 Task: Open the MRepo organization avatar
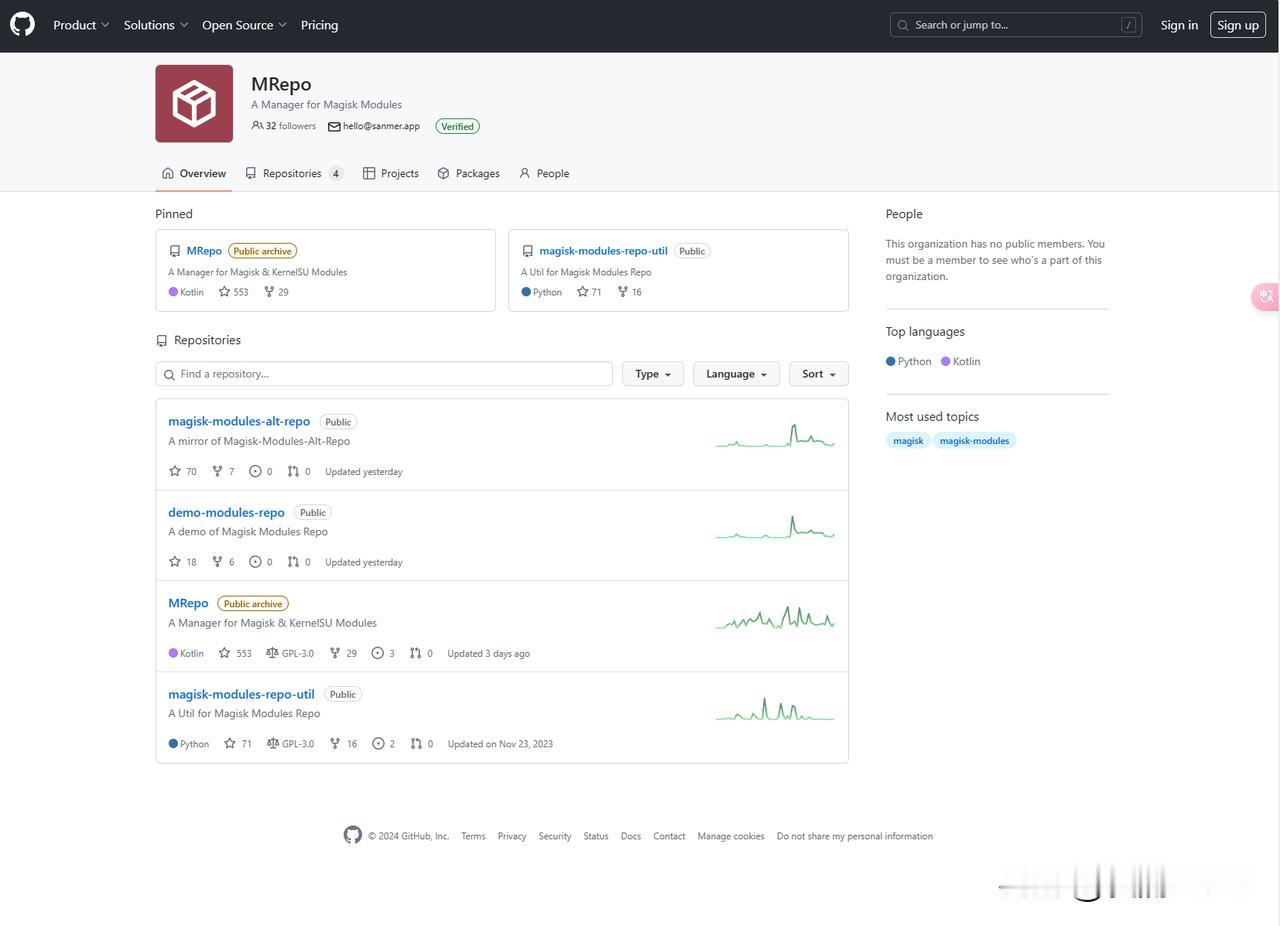(194, 104)
